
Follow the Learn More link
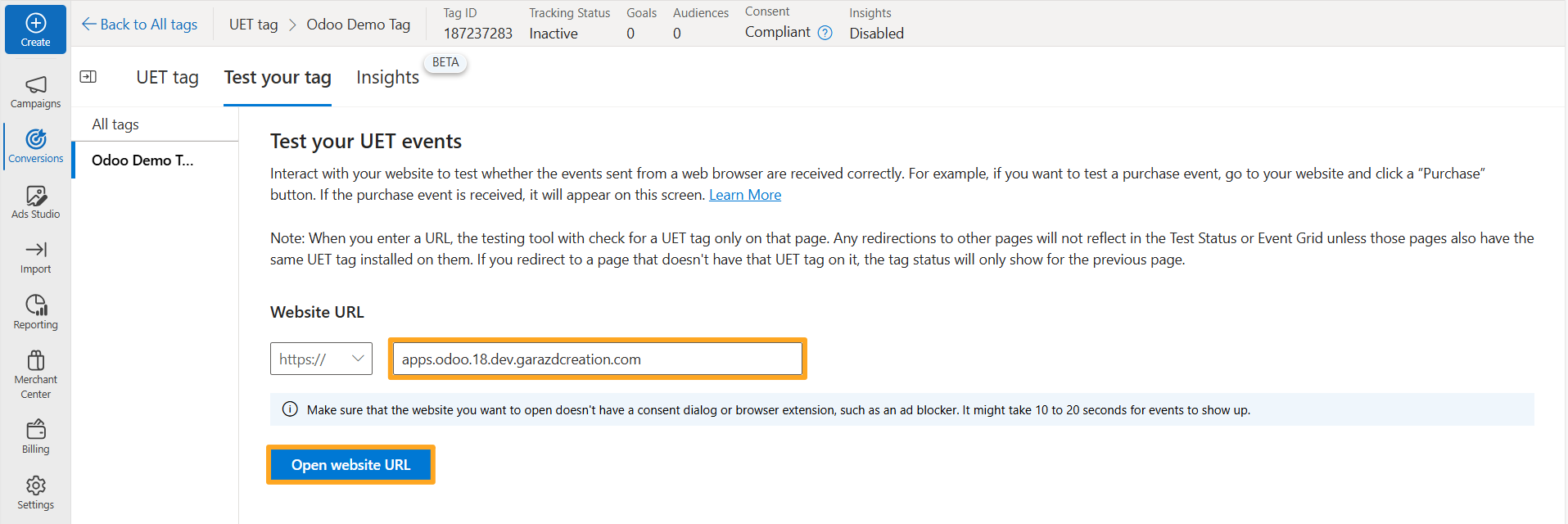tap(744, 195)
